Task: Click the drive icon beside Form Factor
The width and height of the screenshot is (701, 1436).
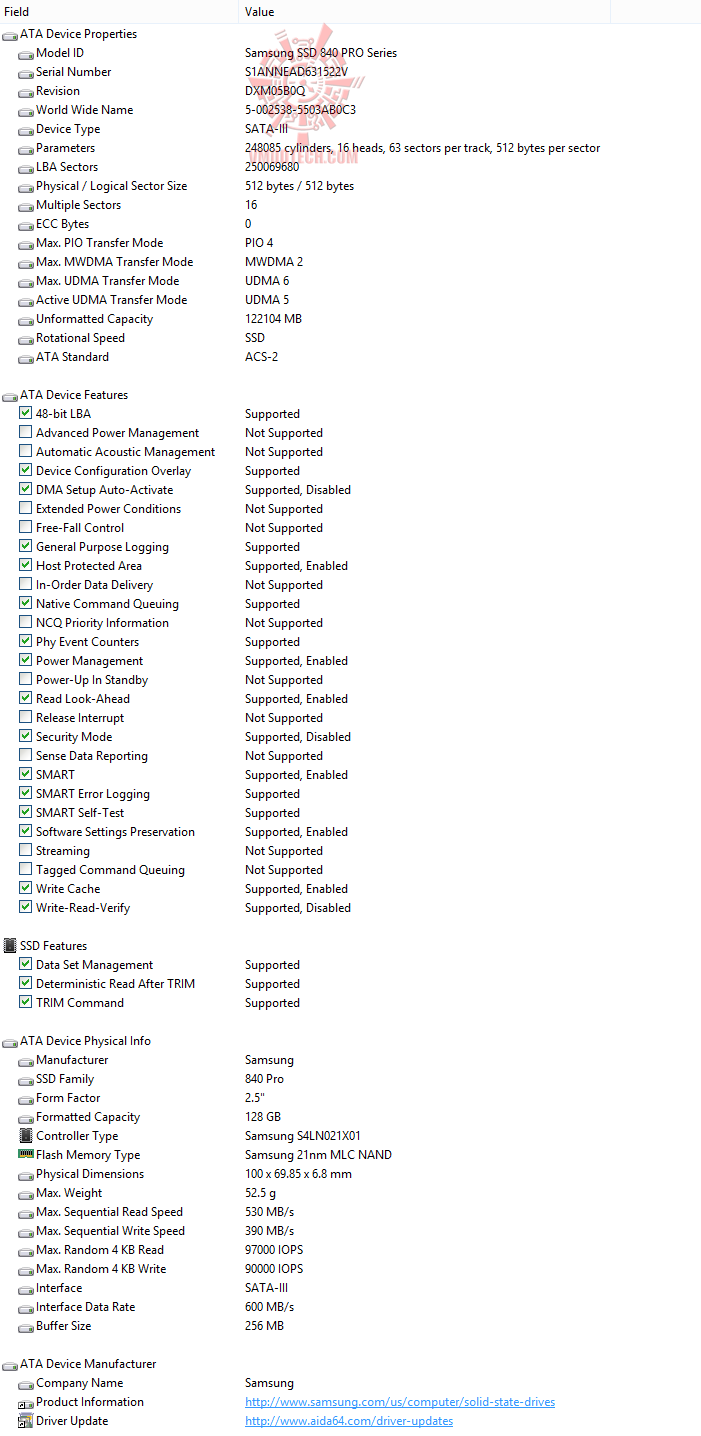Action: point(26,1099)
